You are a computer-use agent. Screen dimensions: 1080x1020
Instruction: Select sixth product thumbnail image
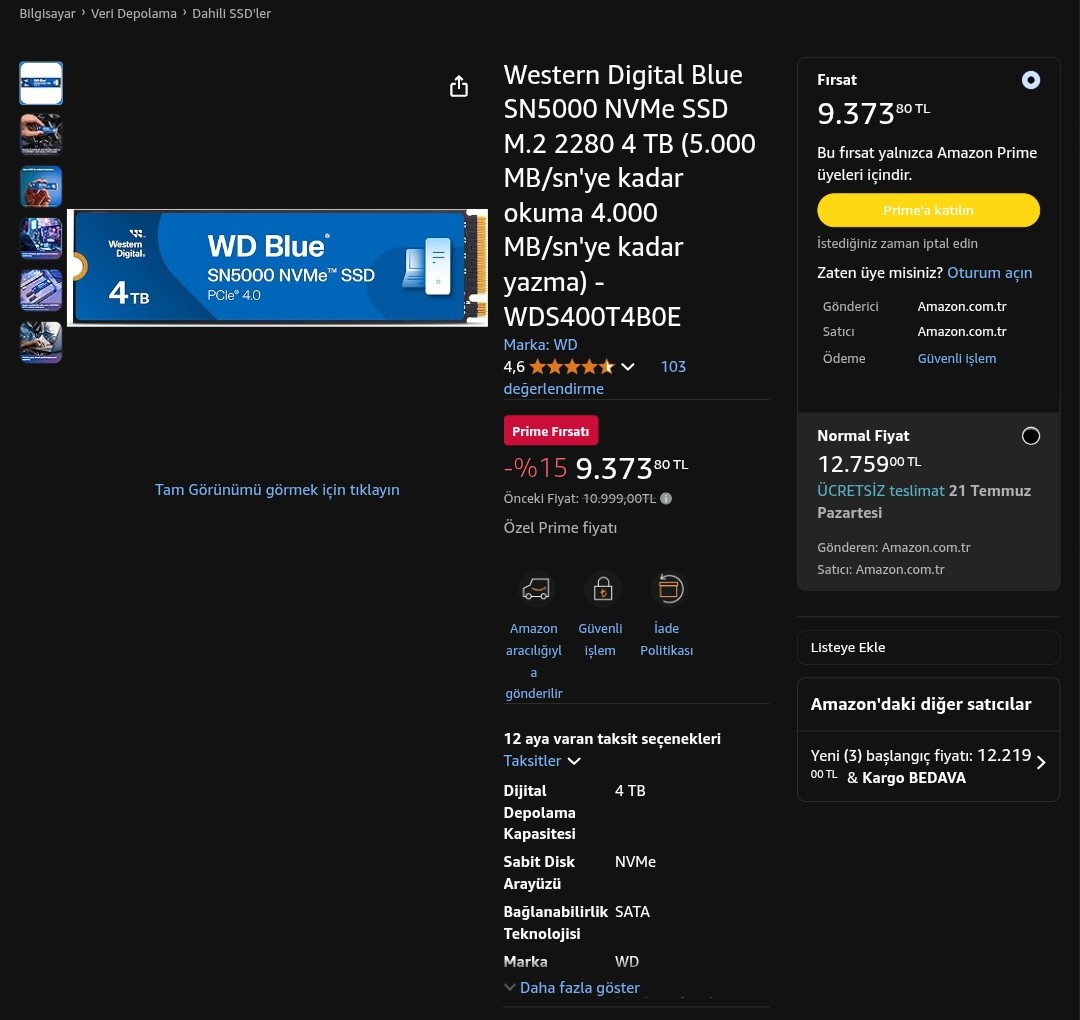coord(41,342)
